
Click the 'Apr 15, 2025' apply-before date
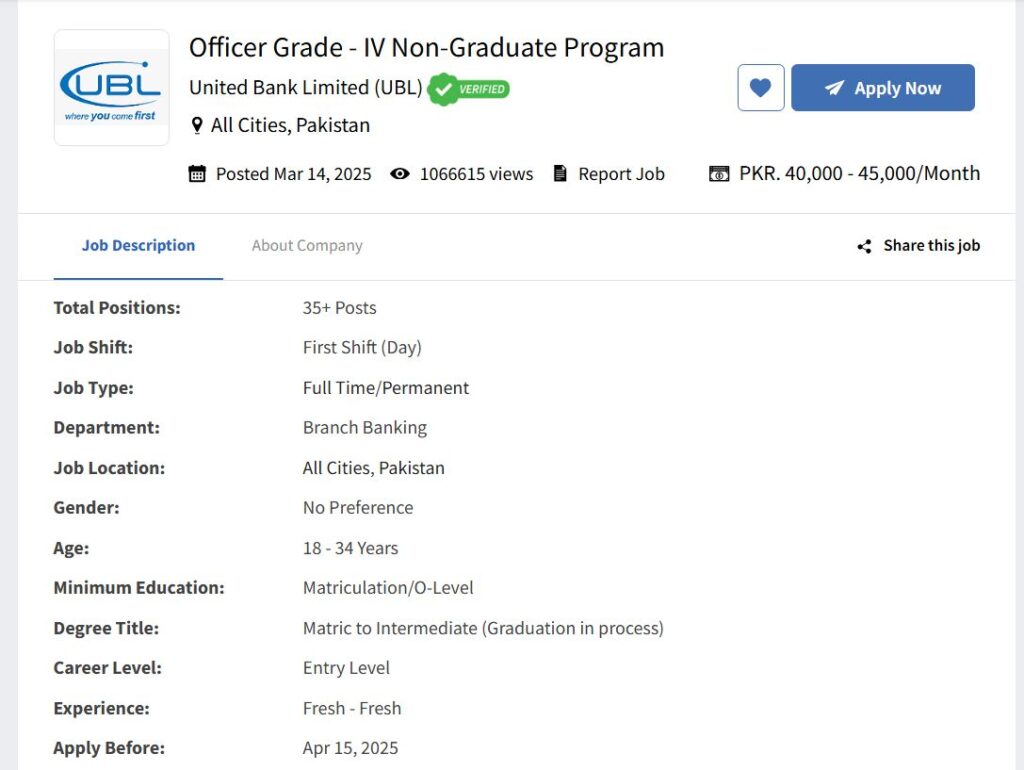(351, 748)
